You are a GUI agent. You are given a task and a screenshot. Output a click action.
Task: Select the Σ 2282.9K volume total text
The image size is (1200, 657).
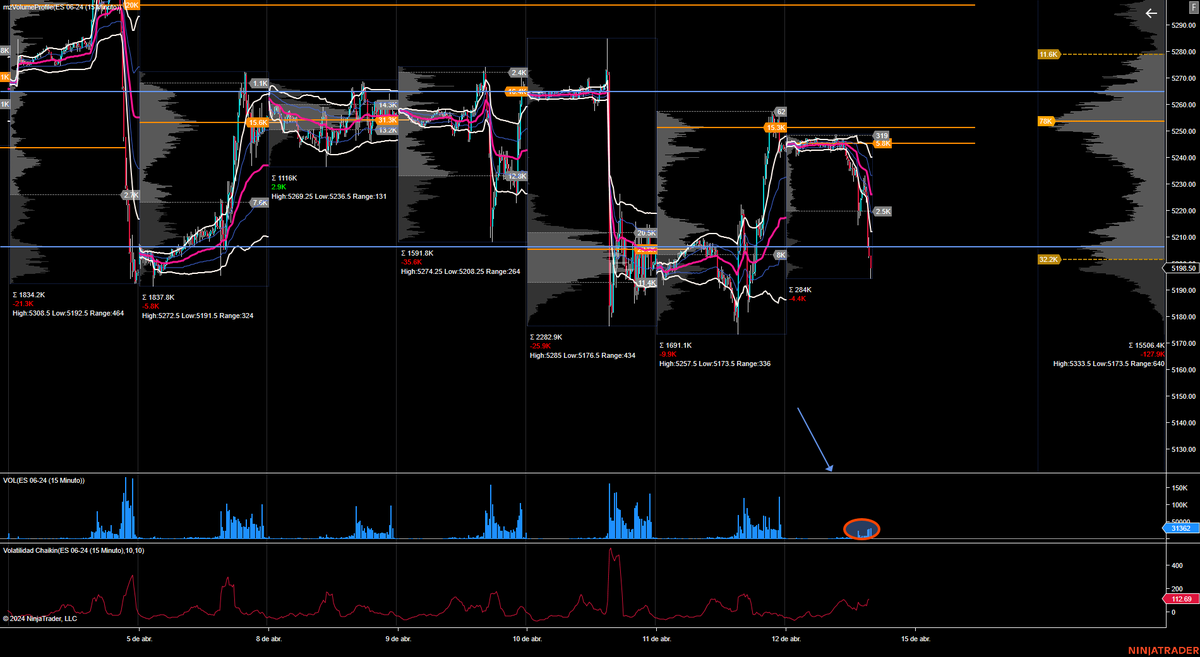coord(546,337)
